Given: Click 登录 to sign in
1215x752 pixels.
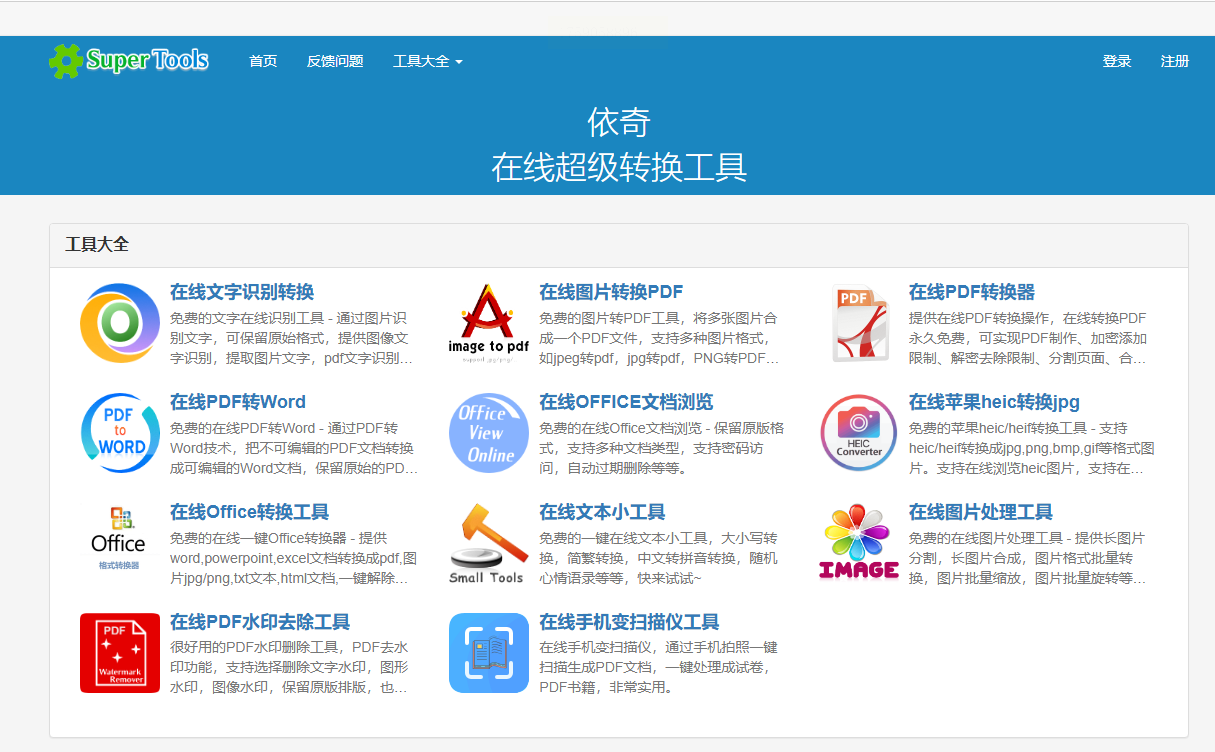Looking at the screenshot, I should click(1117, 61).
